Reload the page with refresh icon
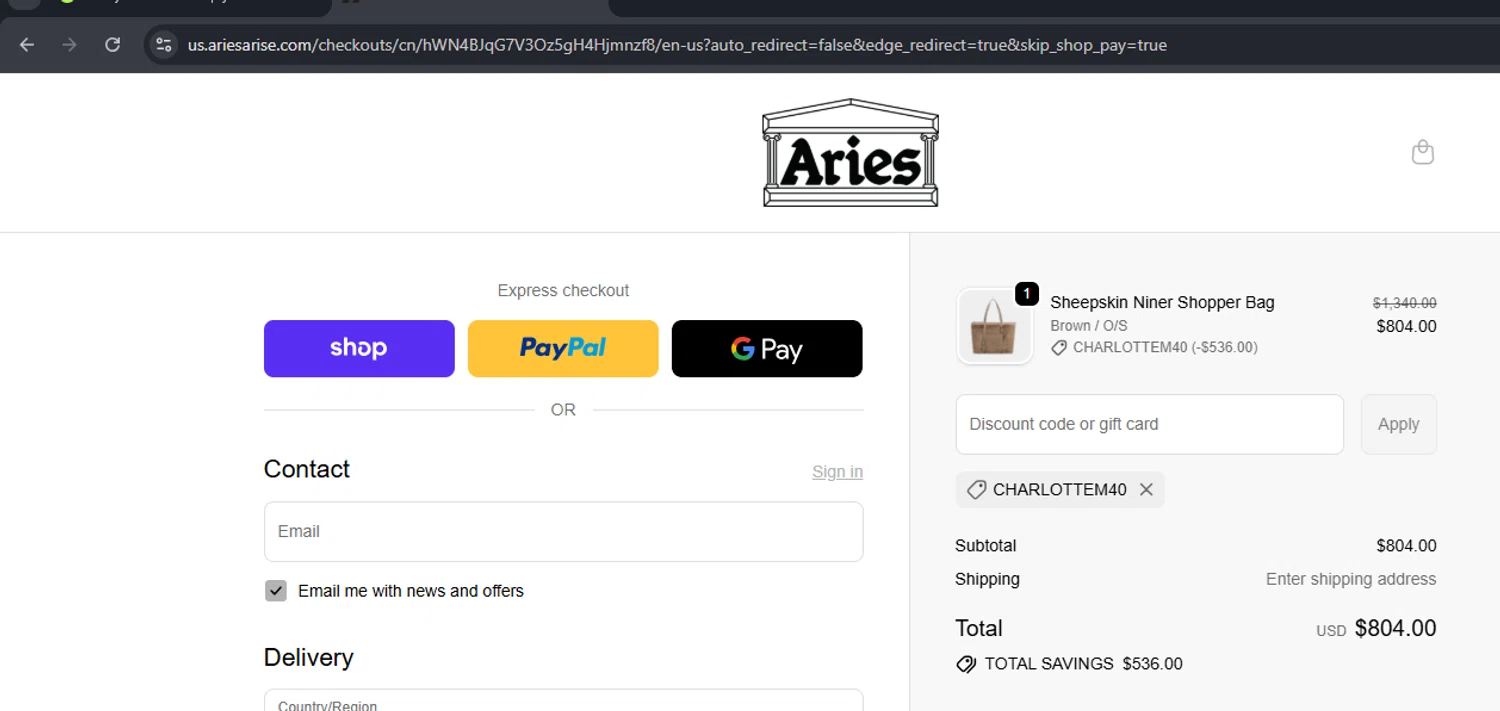Viewport: 1500px width, 711px height. click(112, 45)
